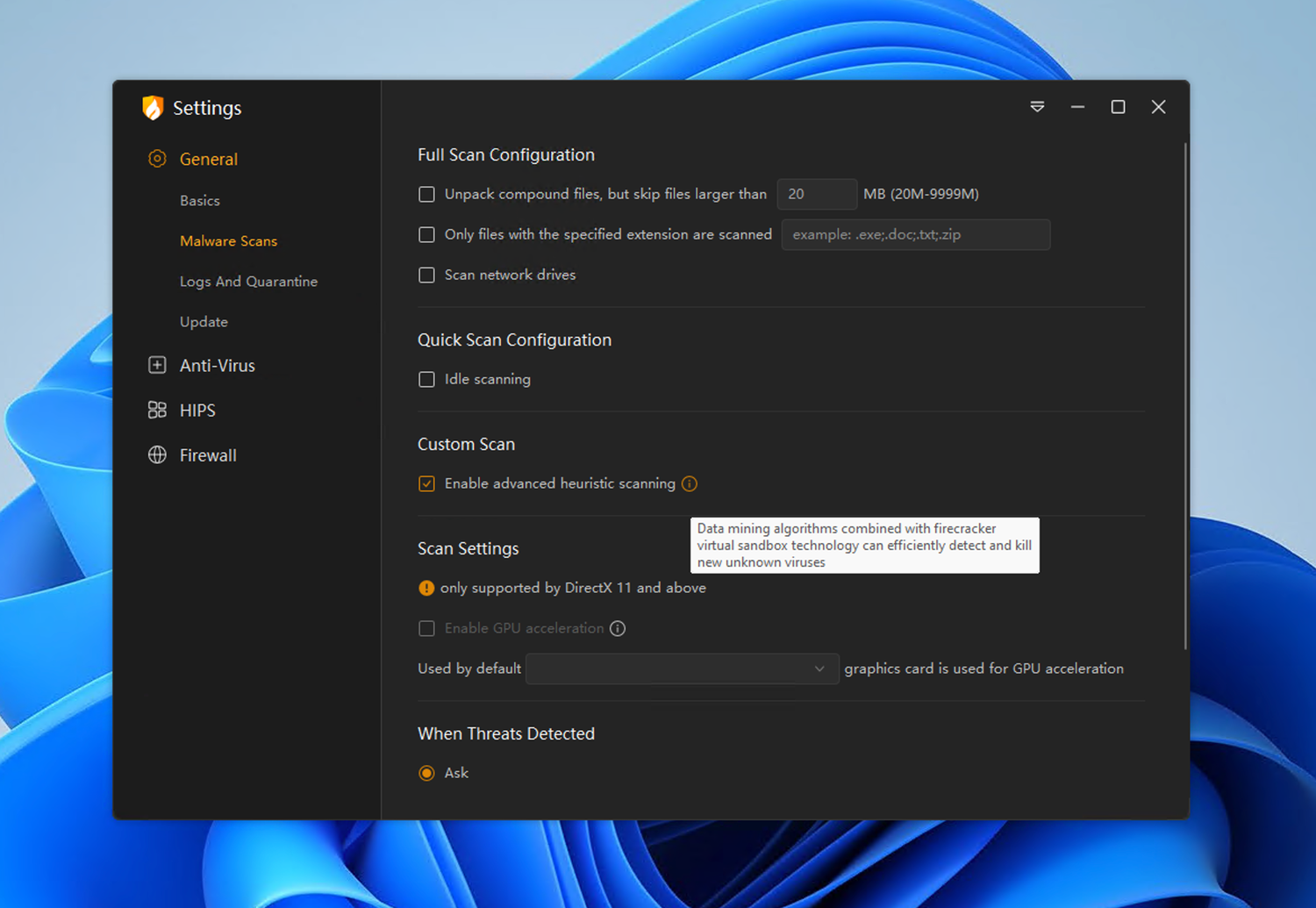Click the HIPS grid icon
Viewport: 1316px width, 908px height.
coord(157,410)
